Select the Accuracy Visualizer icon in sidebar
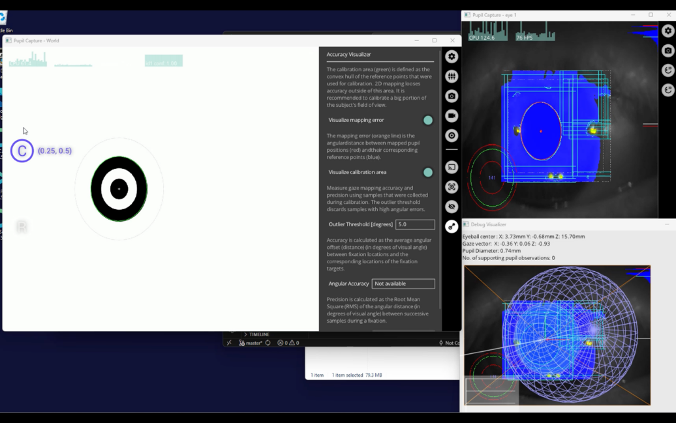 click(451, 226)
